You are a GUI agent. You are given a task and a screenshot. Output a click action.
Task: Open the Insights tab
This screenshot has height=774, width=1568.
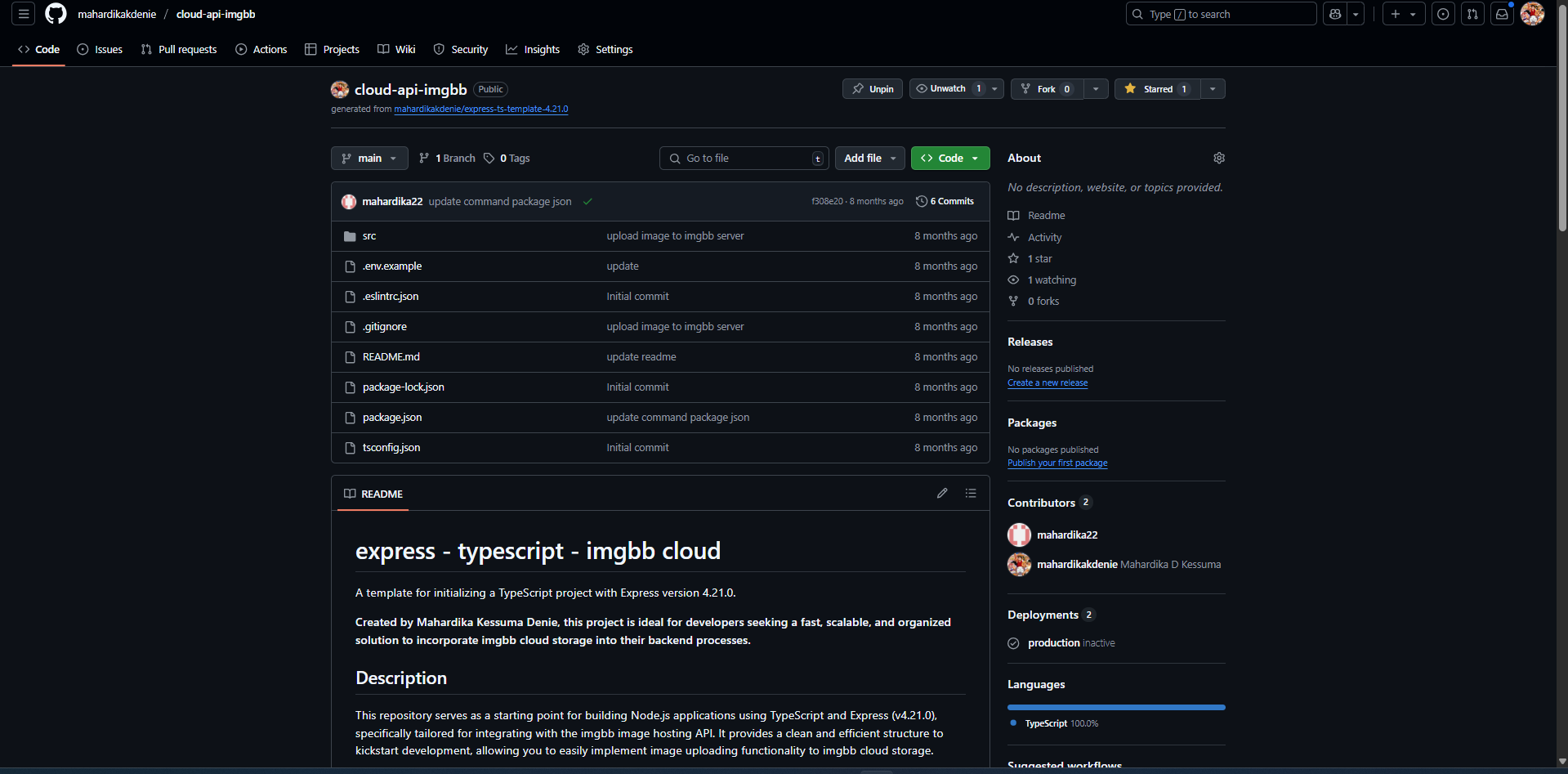pyautogui.click(x=533, y=50)
